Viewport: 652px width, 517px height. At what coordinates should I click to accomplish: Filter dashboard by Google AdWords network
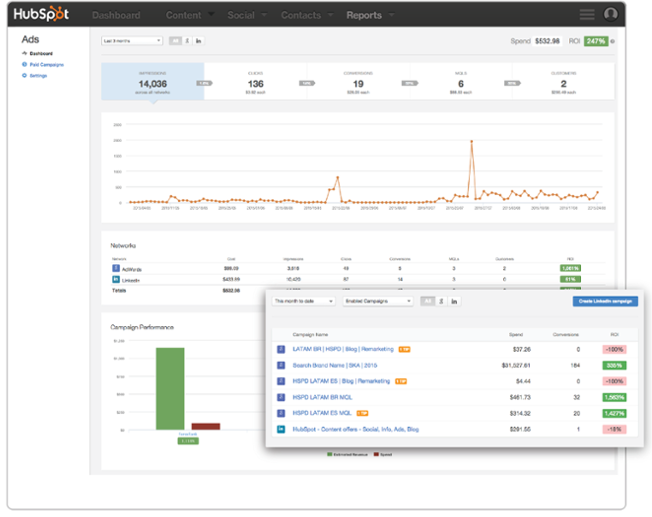[187, 41]
